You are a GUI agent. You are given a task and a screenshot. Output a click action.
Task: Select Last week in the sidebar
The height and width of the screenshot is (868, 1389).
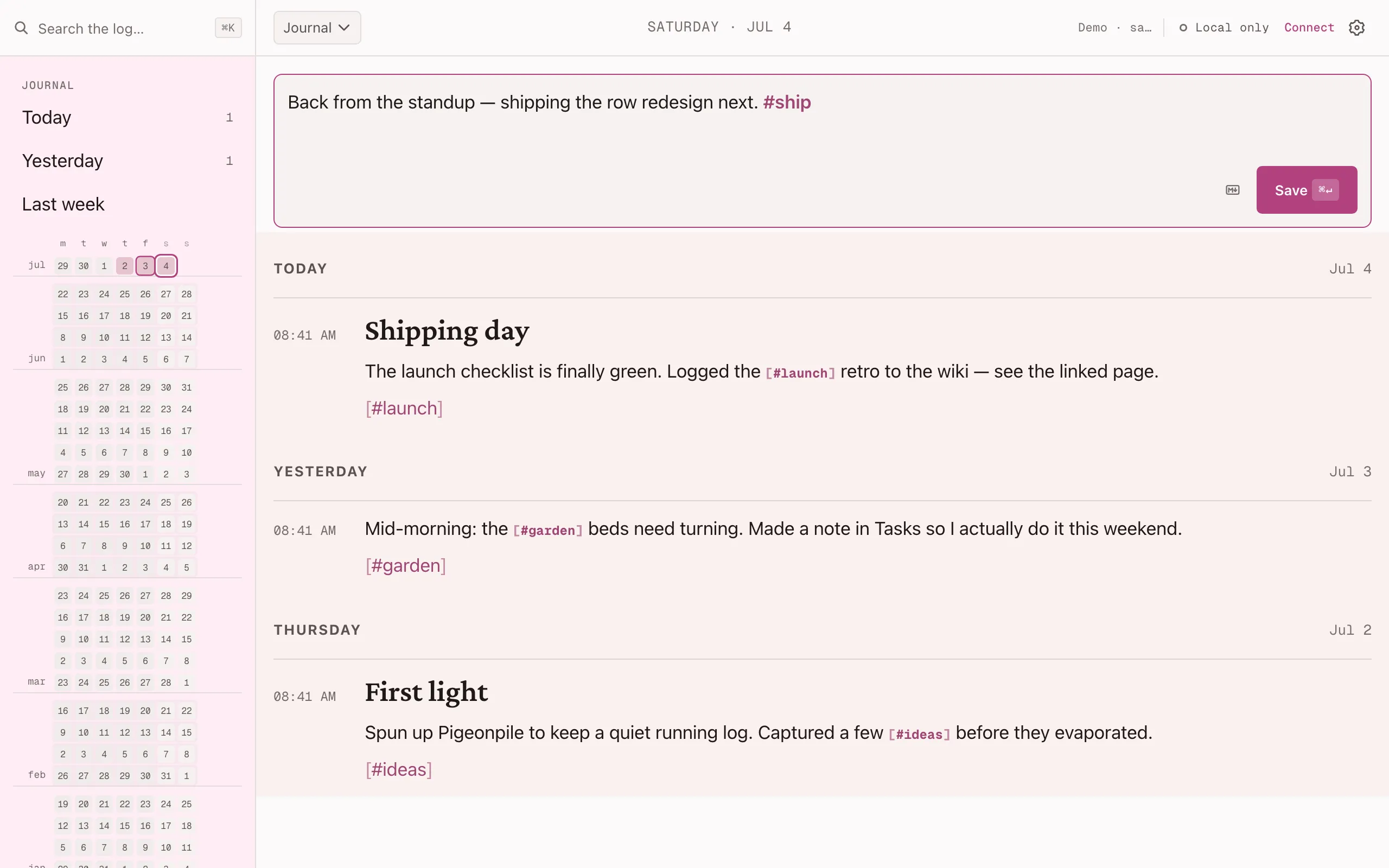click(x=128, y=205)
